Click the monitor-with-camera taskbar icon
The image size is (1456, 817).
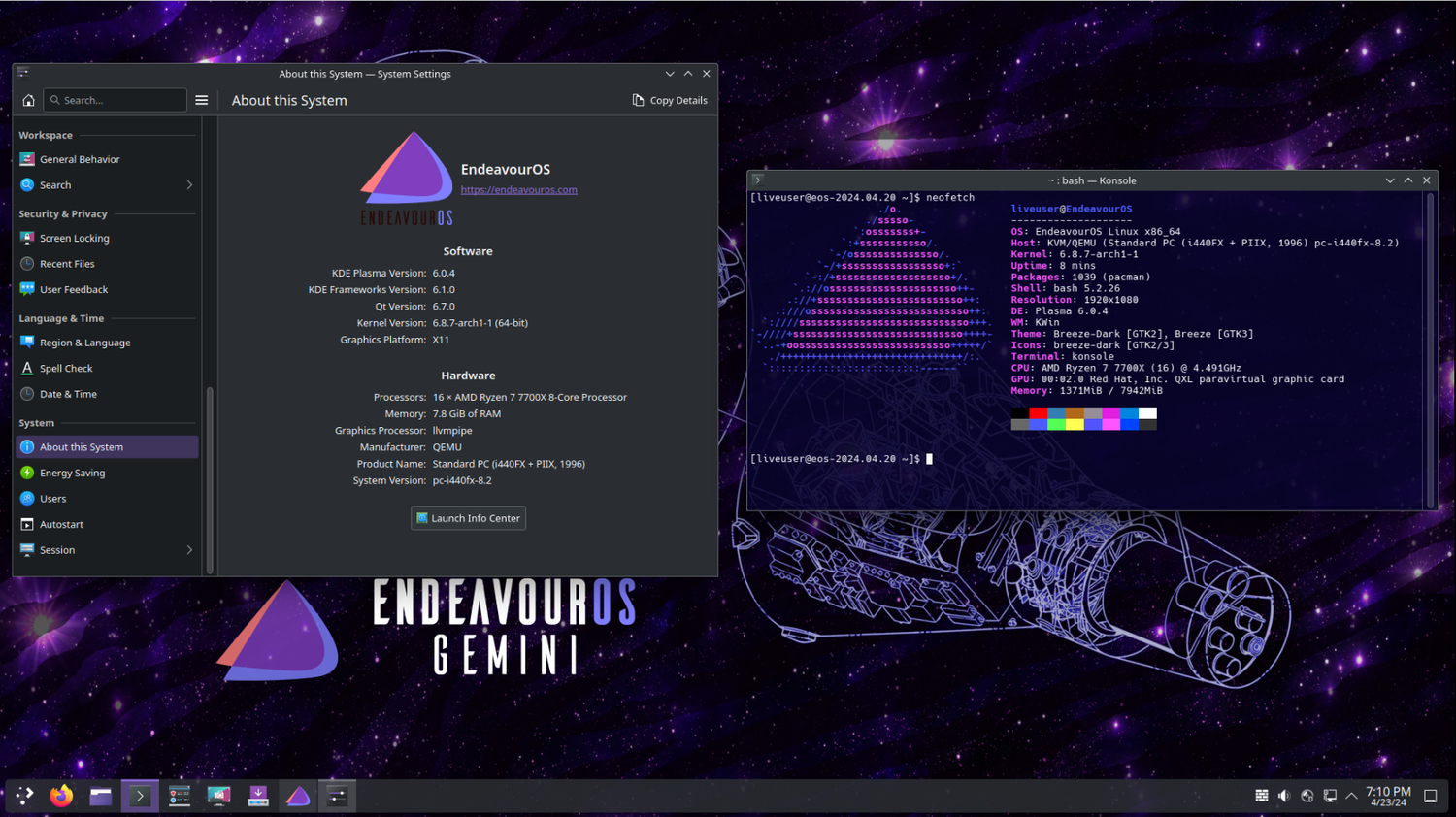click(x=219, y=796)
